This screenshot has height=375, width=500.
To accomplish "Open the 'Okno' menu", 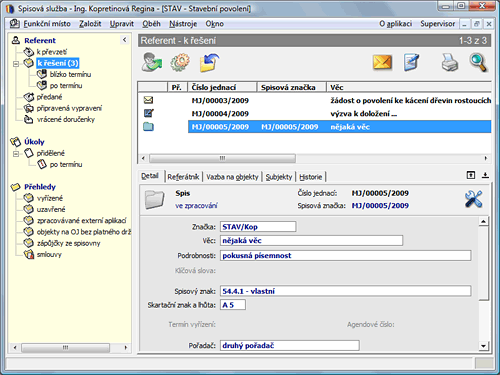I will tap(214, 24).
